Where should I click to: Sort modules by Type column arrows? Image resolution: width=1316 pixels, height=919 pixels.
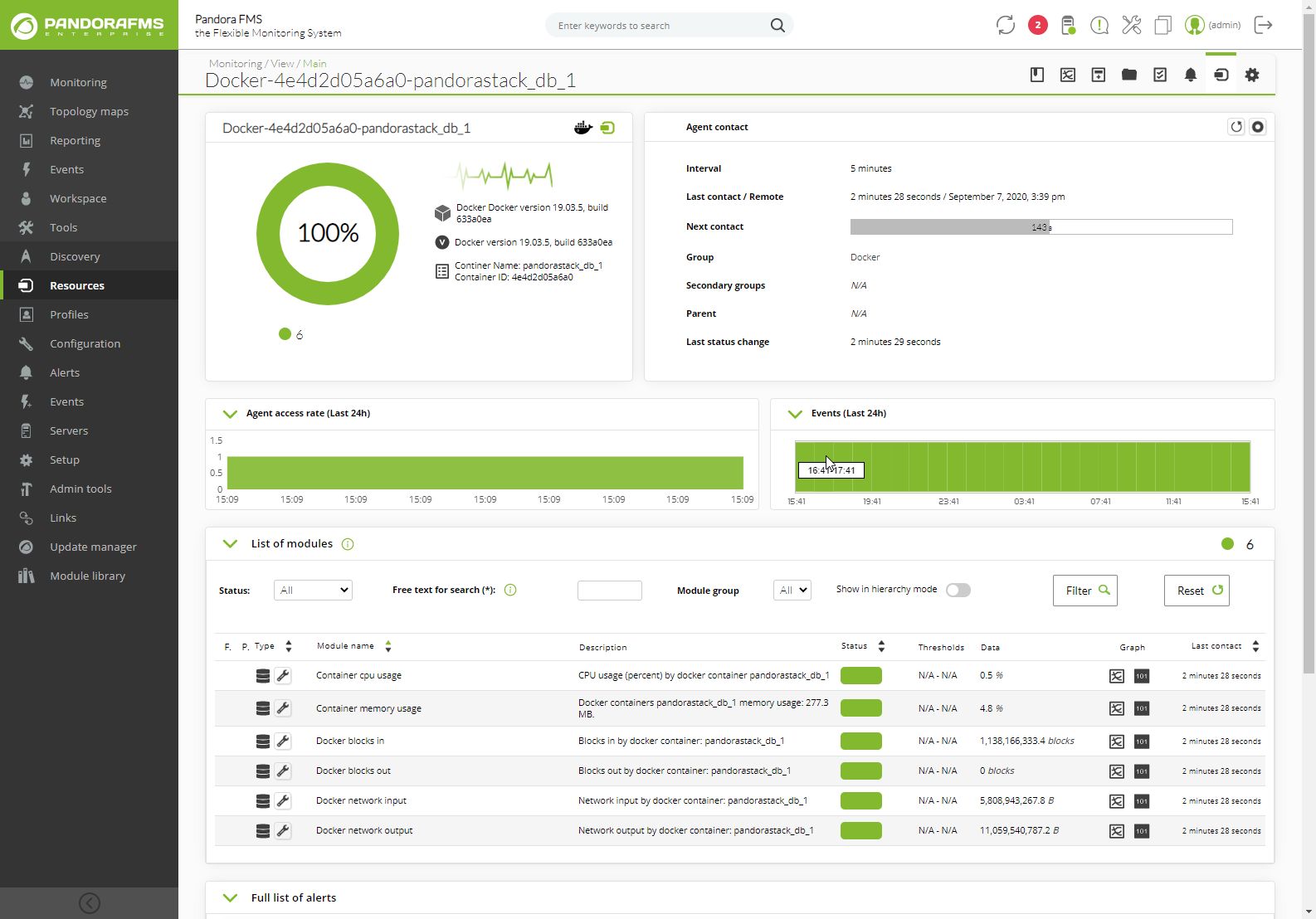[x=288, y=646]
